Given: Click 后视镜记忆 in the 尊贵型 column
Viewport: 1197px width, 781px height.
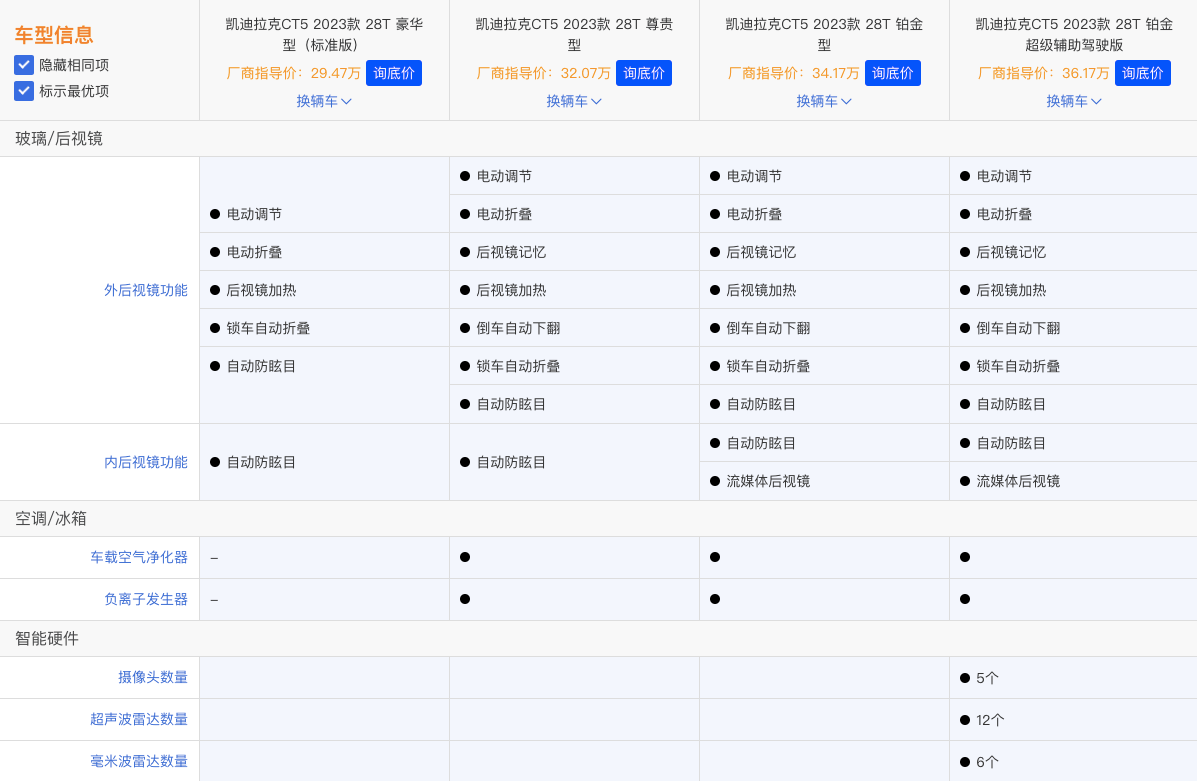Looking at the screenshot, I should click(511, 252).
